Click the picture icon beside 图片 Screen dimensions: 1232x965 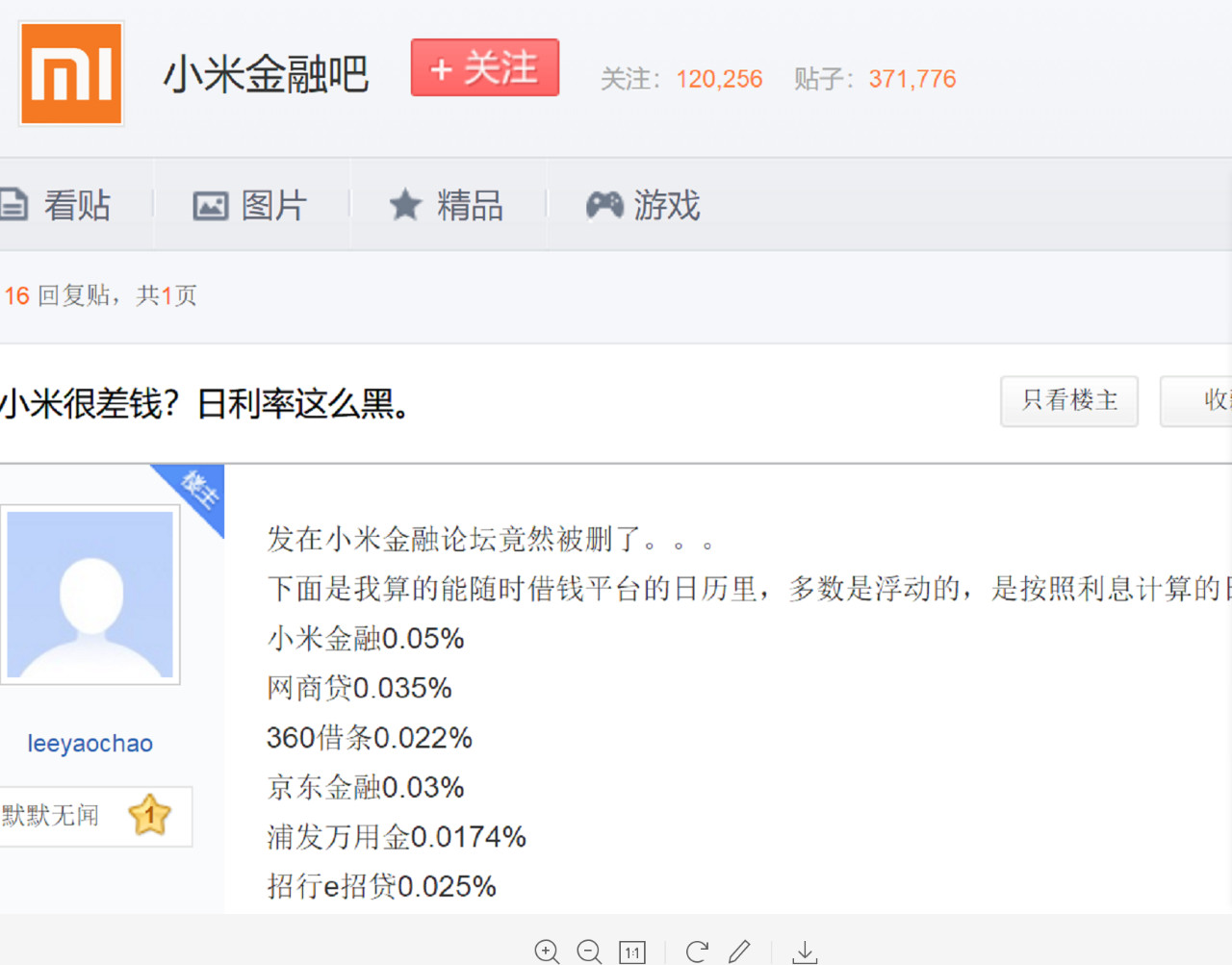[211, 206]
